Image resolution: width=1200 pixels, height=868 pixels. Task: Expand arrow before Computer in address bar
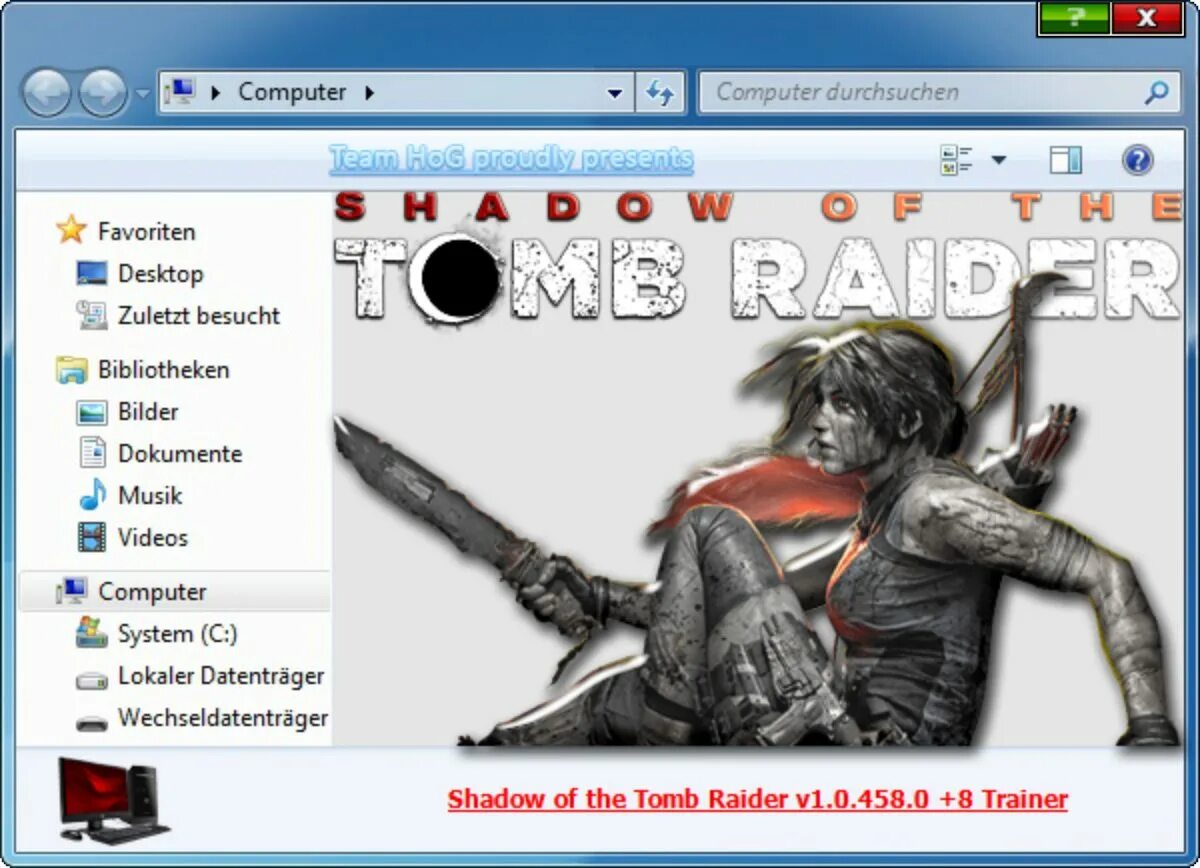(x=215, y=93)
